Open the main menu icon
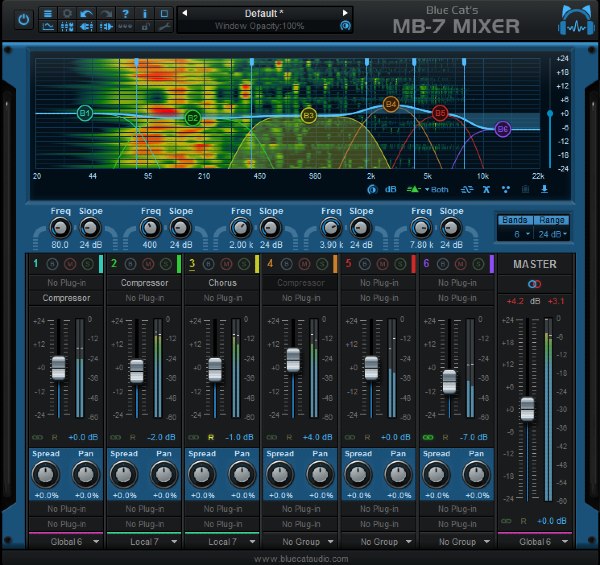 coord(48,13)
